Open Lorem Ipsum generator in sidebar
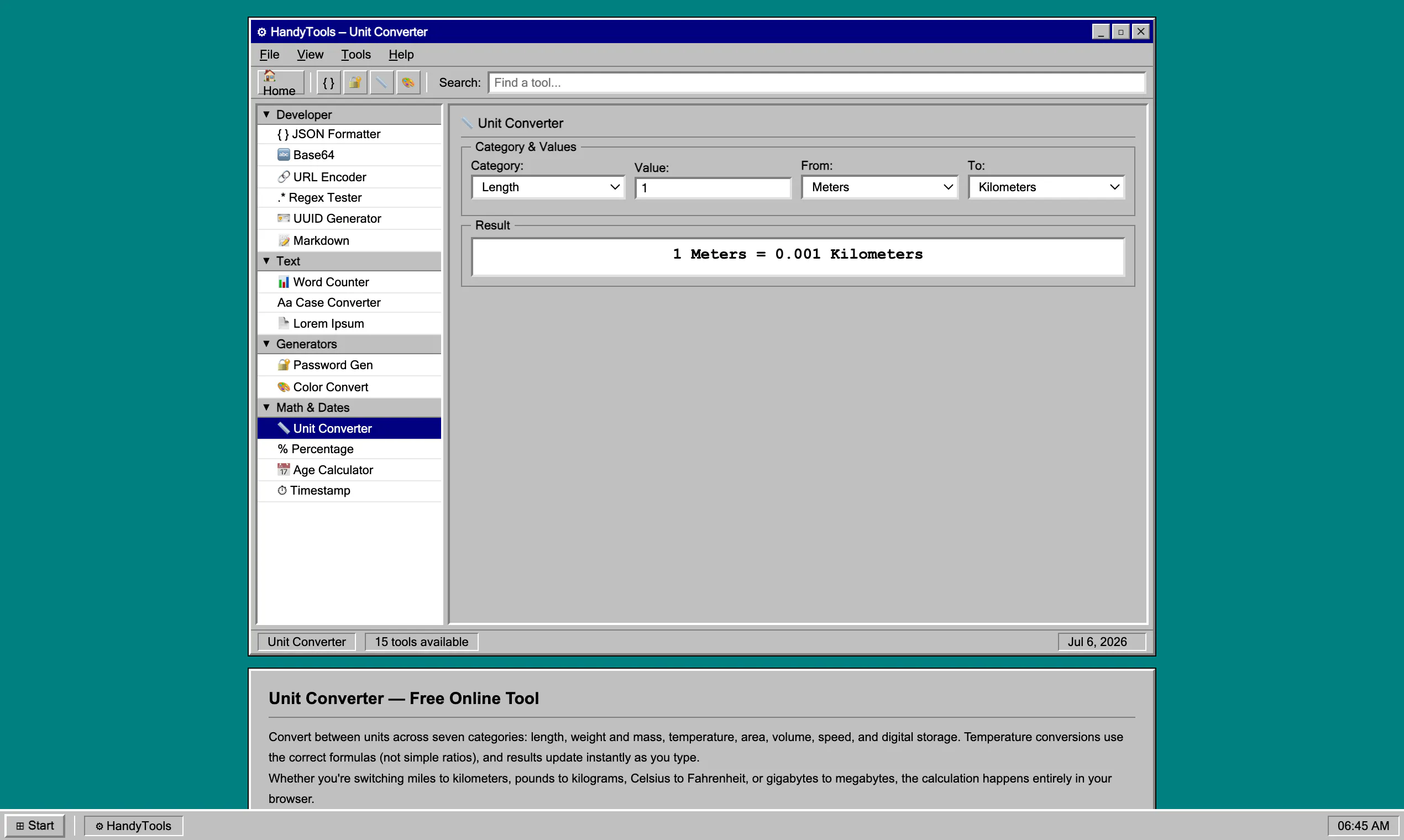 (349, 324)
